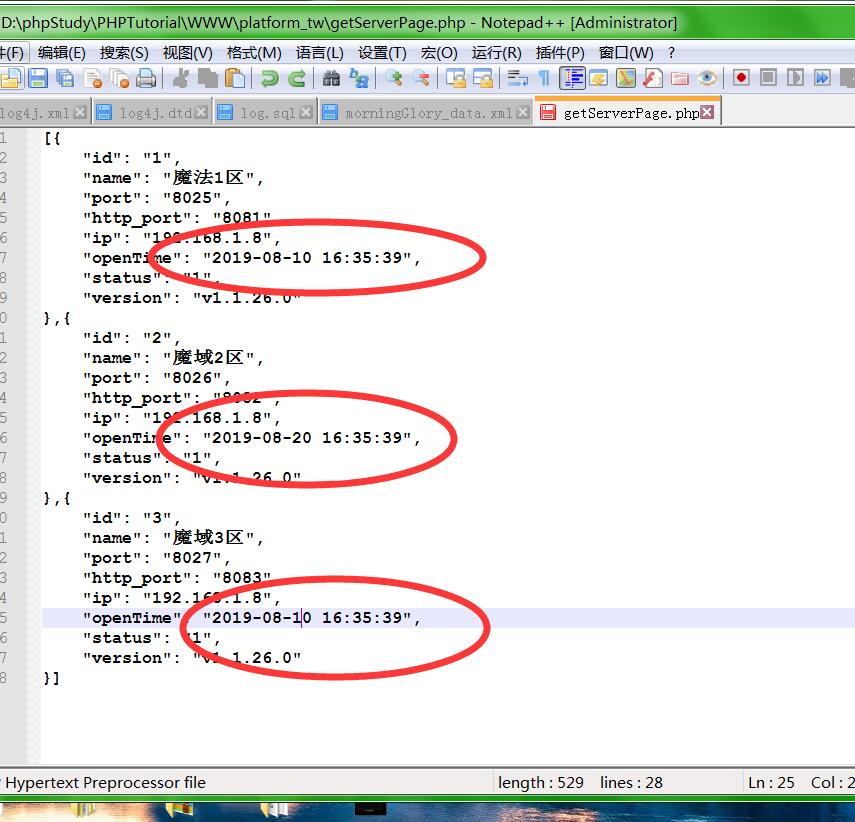Click the Save All icon
The image size is (855, 822).
(65, 78)
